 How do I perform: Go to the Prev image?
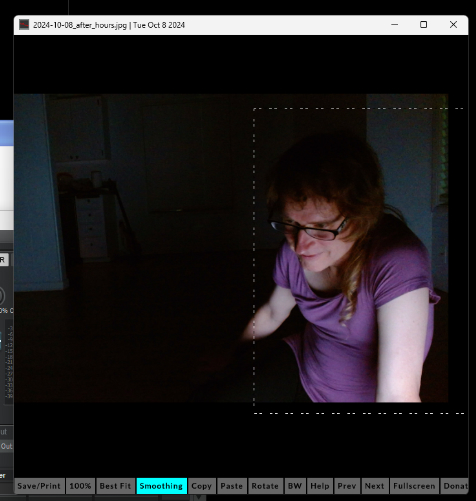pos(347,486)
